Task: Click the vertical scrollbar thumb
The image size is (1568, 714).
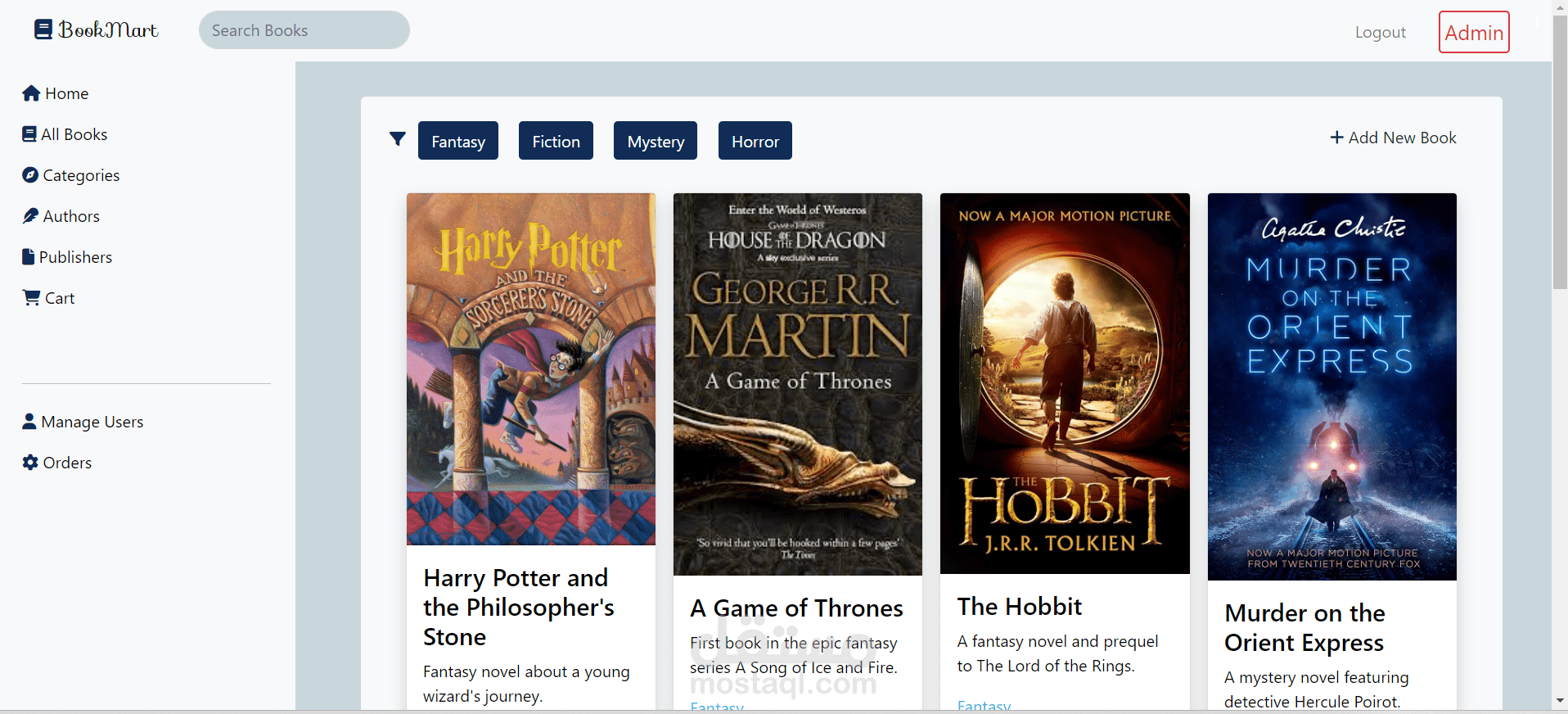Action: (x=1560, y=152)
